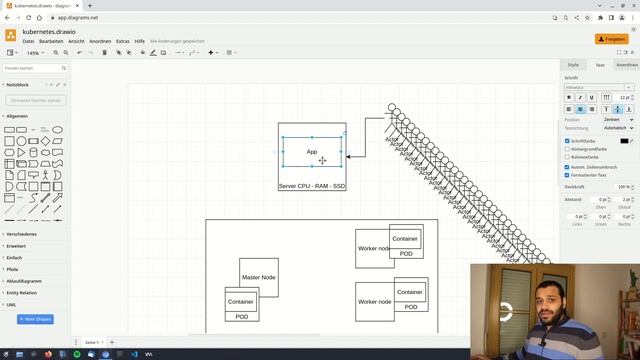
Task: Open the Anordnen menu
Action: [x=100, y=41]
